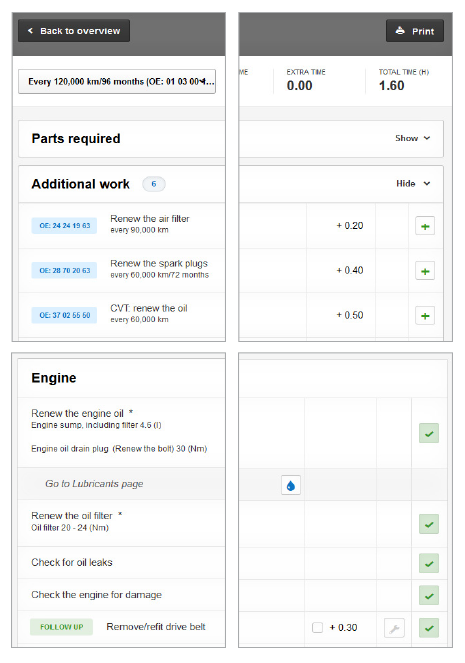Toggle Remove/refit drive belt green checkmark

point(429,628)
